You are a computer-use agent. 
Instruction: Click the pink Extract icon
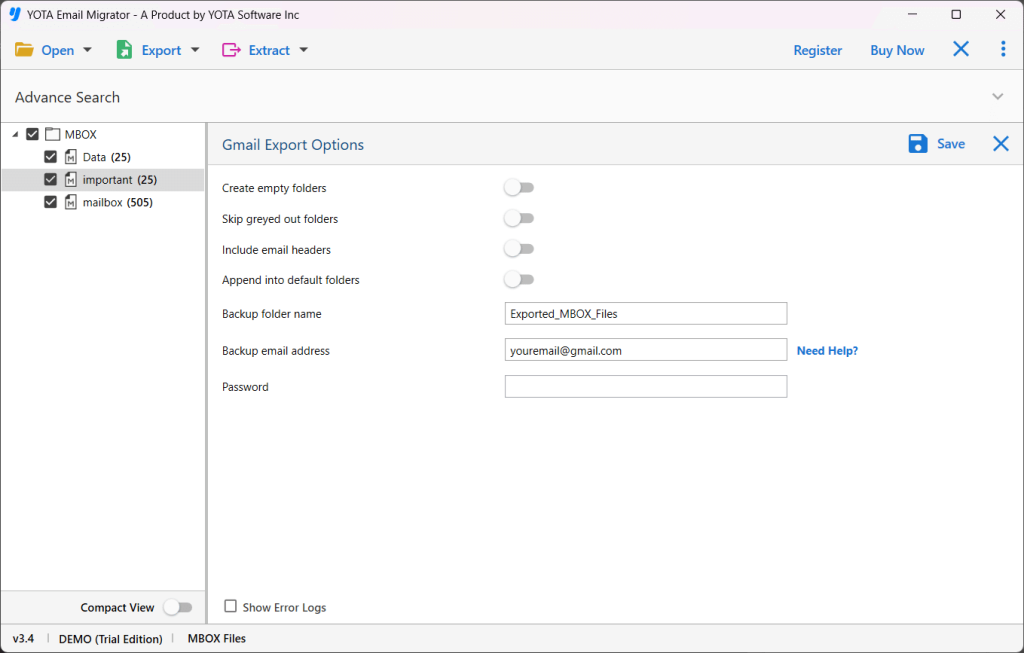coord(231,50)
